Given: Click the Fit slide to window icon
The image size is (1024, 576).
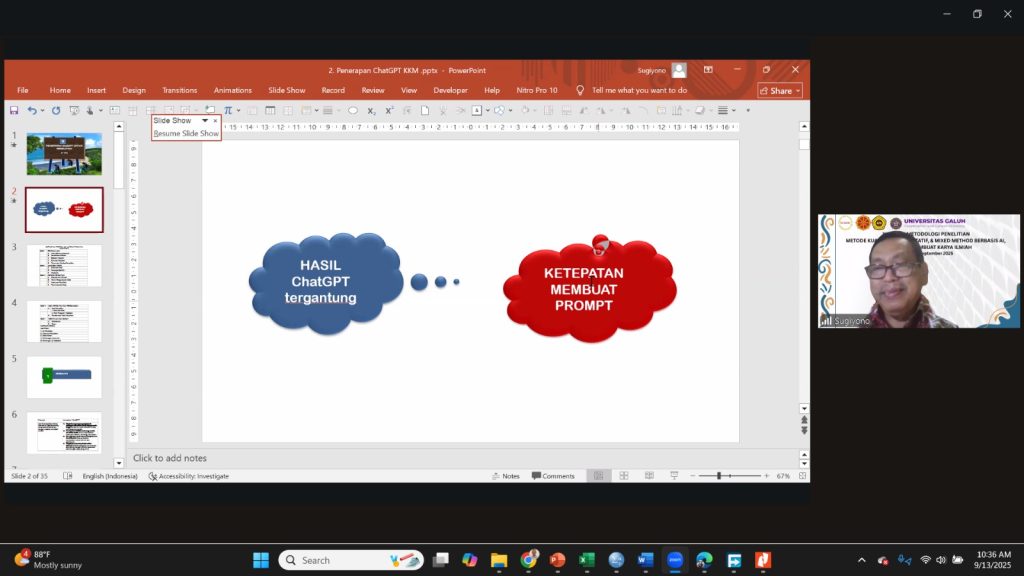Looking at the screenshot, I should (800, 476).
